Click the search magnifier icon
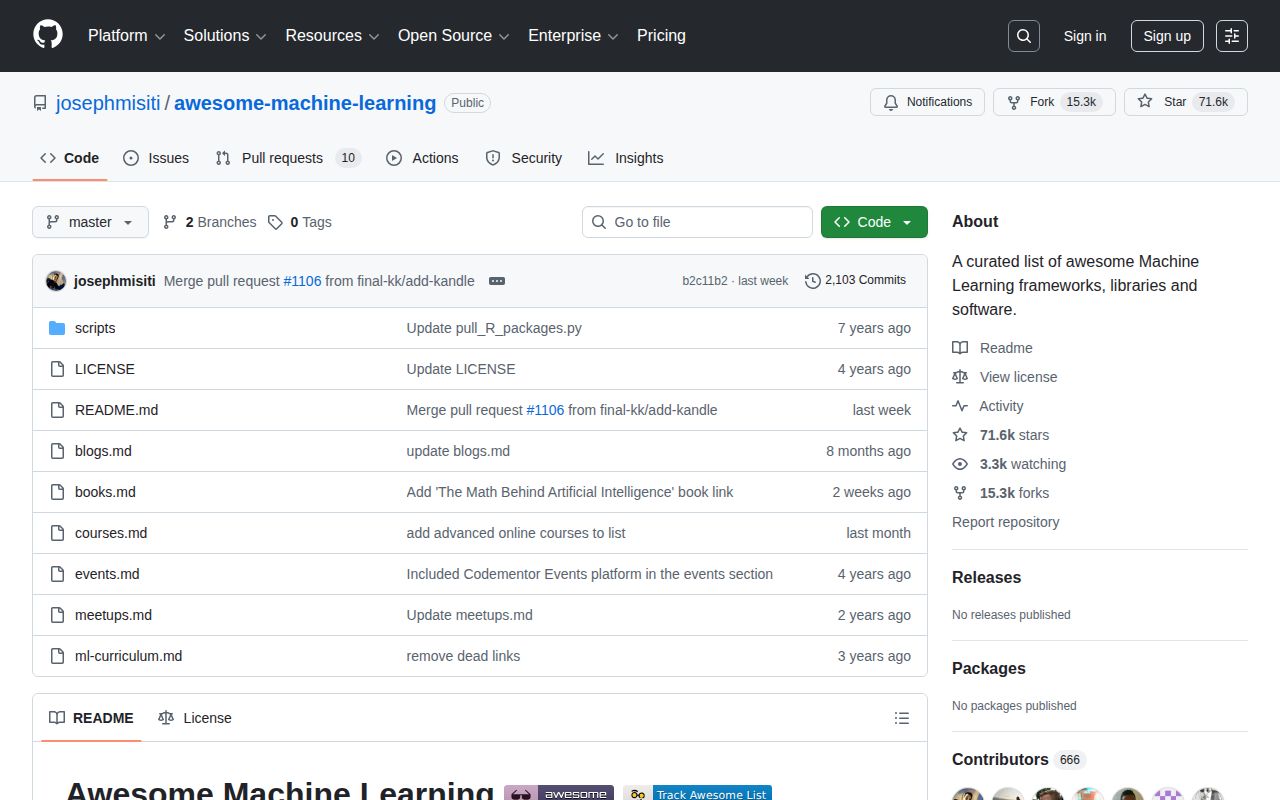Image resolution: width=1280 pixels, height=800 pixels. click(x=1023, y=36)
